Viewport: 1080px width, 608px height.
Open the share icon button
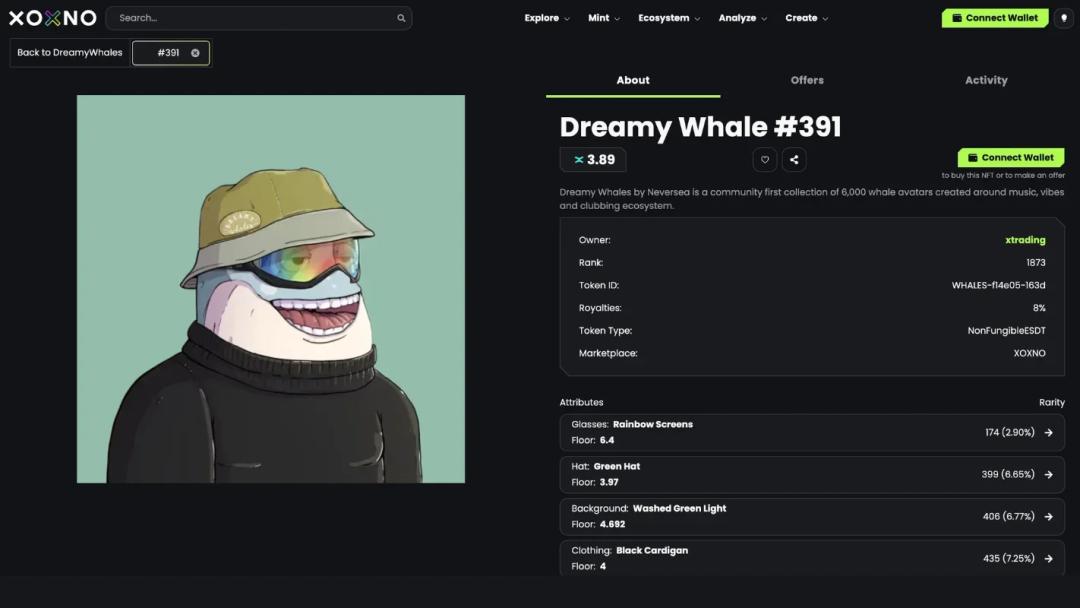(x=794, y=160)
